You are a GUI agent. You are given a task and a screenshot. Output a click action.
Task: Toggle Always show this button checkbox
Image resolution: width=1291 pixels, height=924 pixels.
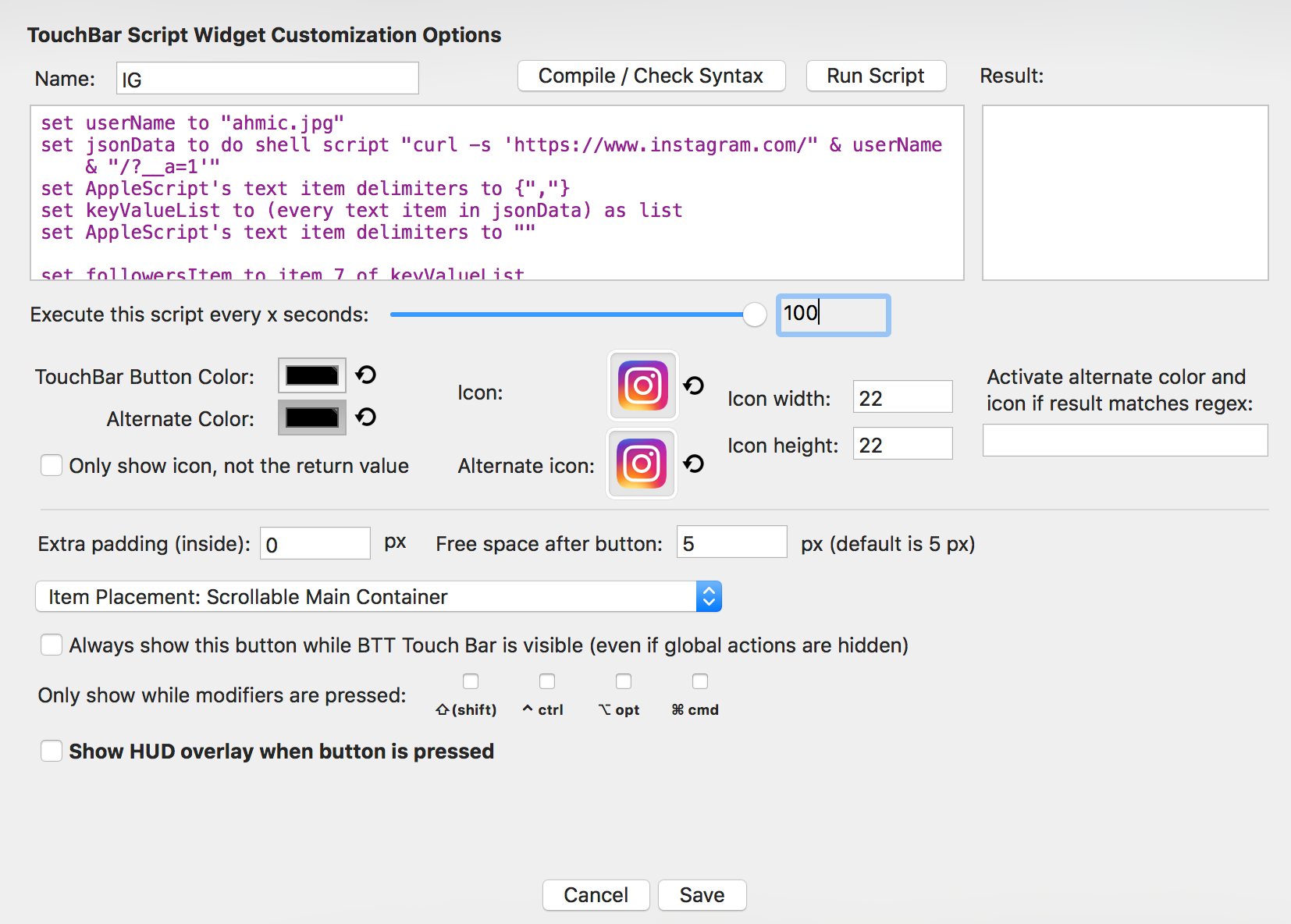click(52, 645)
